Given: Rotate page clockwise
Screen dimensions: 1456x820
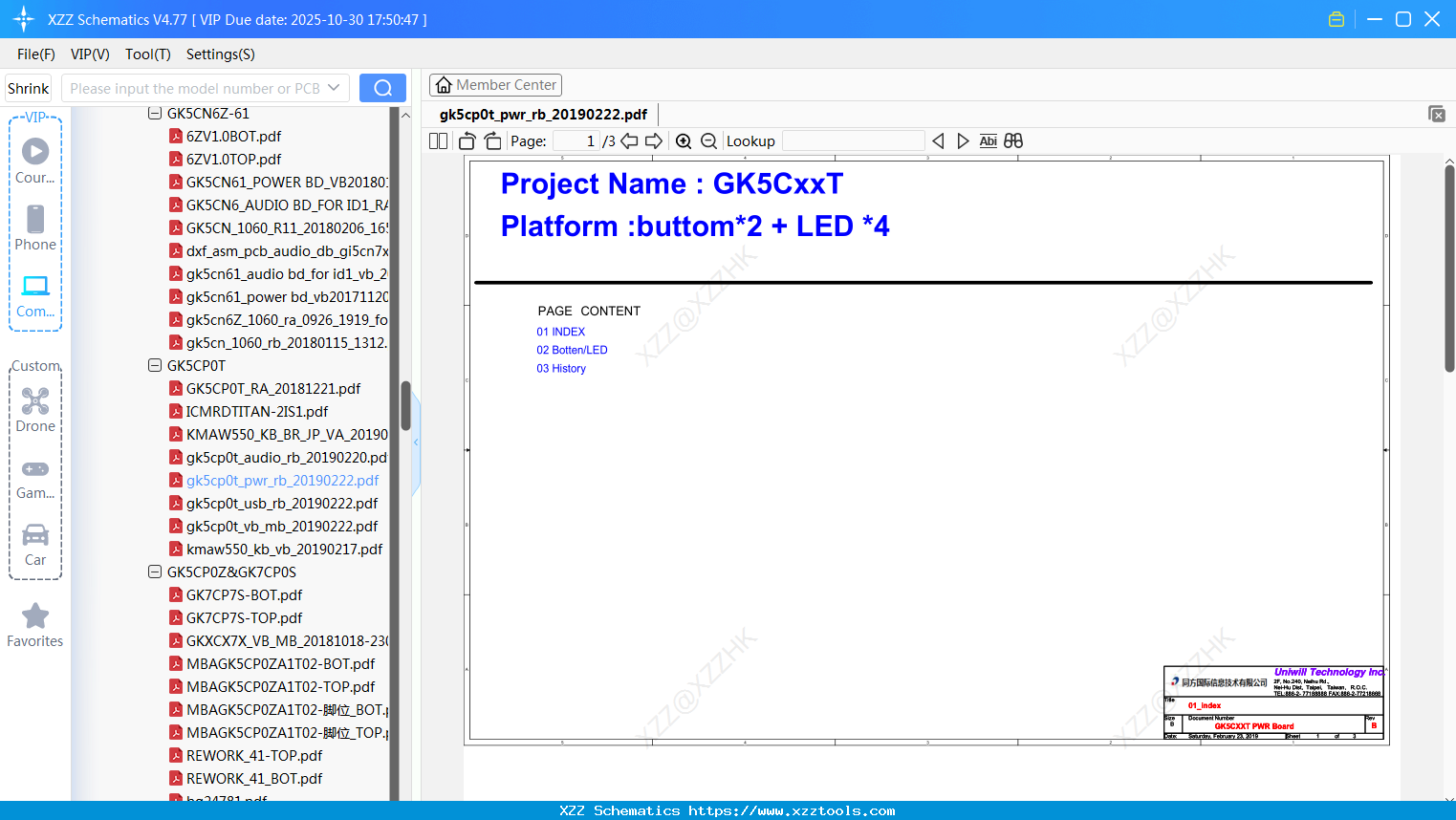Looking at the screenshot, I should pos(493,141).
